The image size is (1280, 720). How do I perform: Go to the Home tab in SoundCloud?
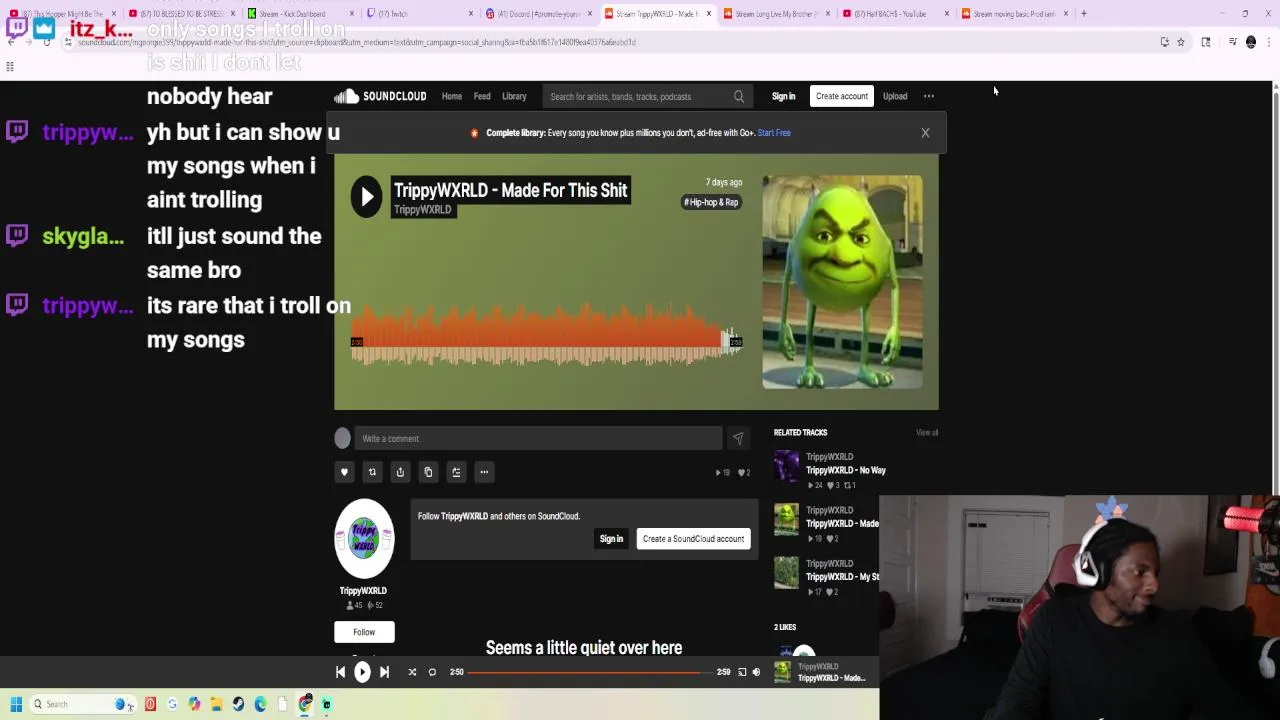click(452, 96)
